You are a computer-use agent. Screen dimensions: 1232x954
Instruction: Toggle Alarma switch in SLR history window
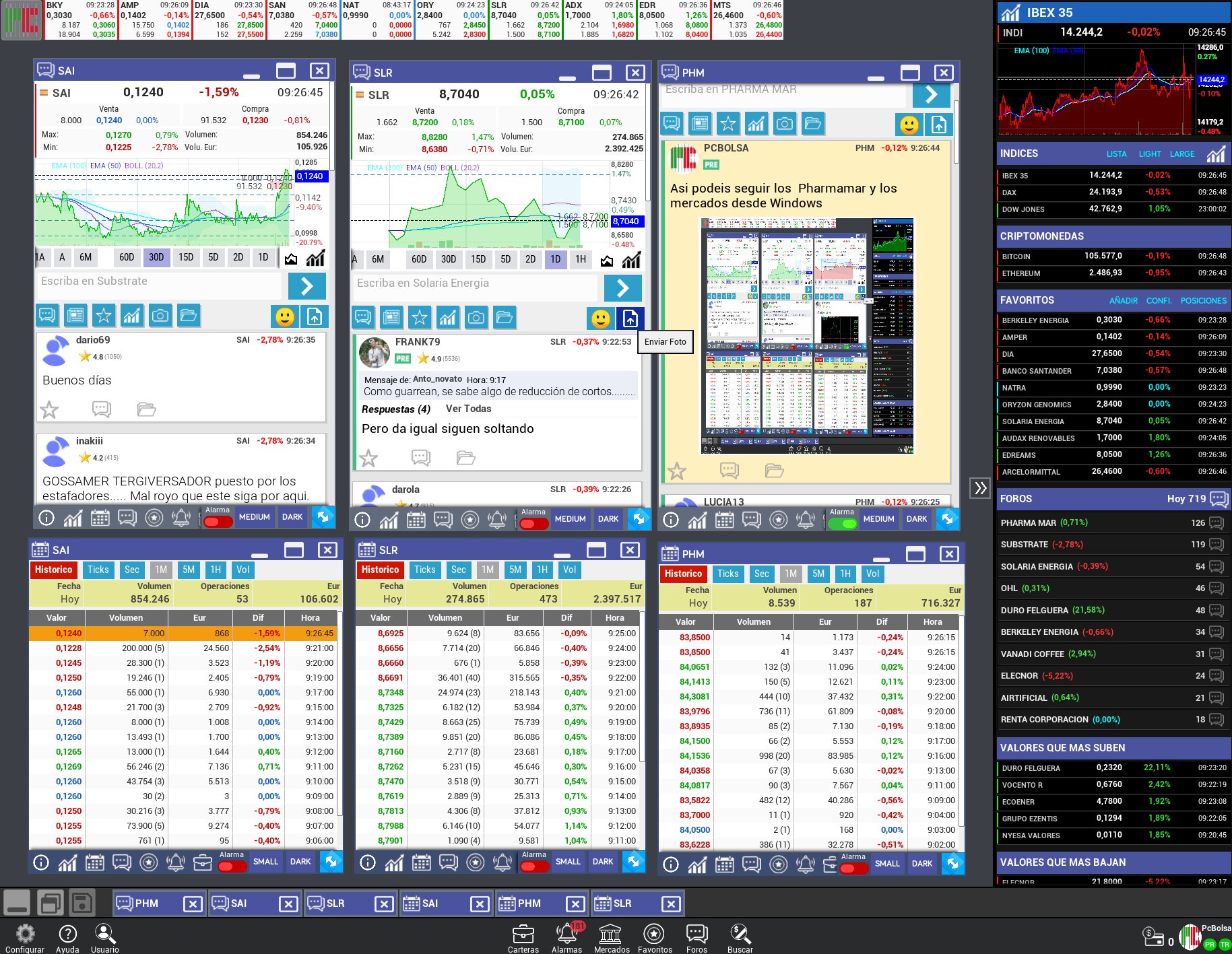(x=534, y=866)
